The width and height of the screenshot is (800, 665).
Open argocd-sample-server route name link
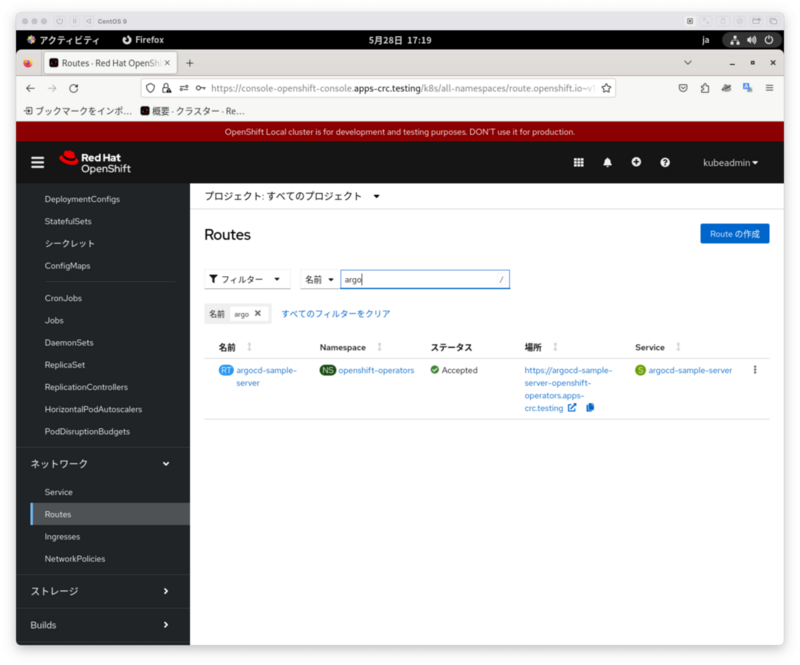(x=266, y=376)
